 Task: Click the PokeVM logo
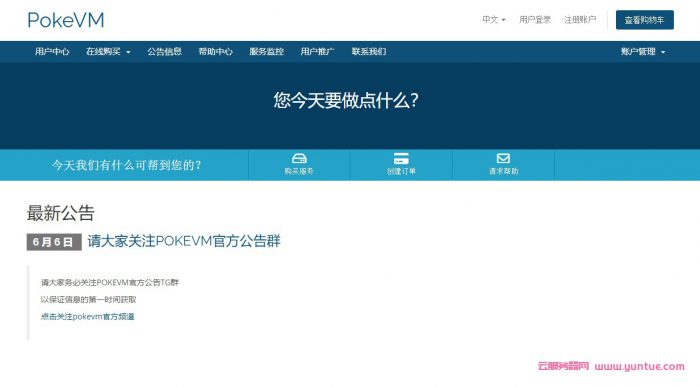click(x=66, y=20)
